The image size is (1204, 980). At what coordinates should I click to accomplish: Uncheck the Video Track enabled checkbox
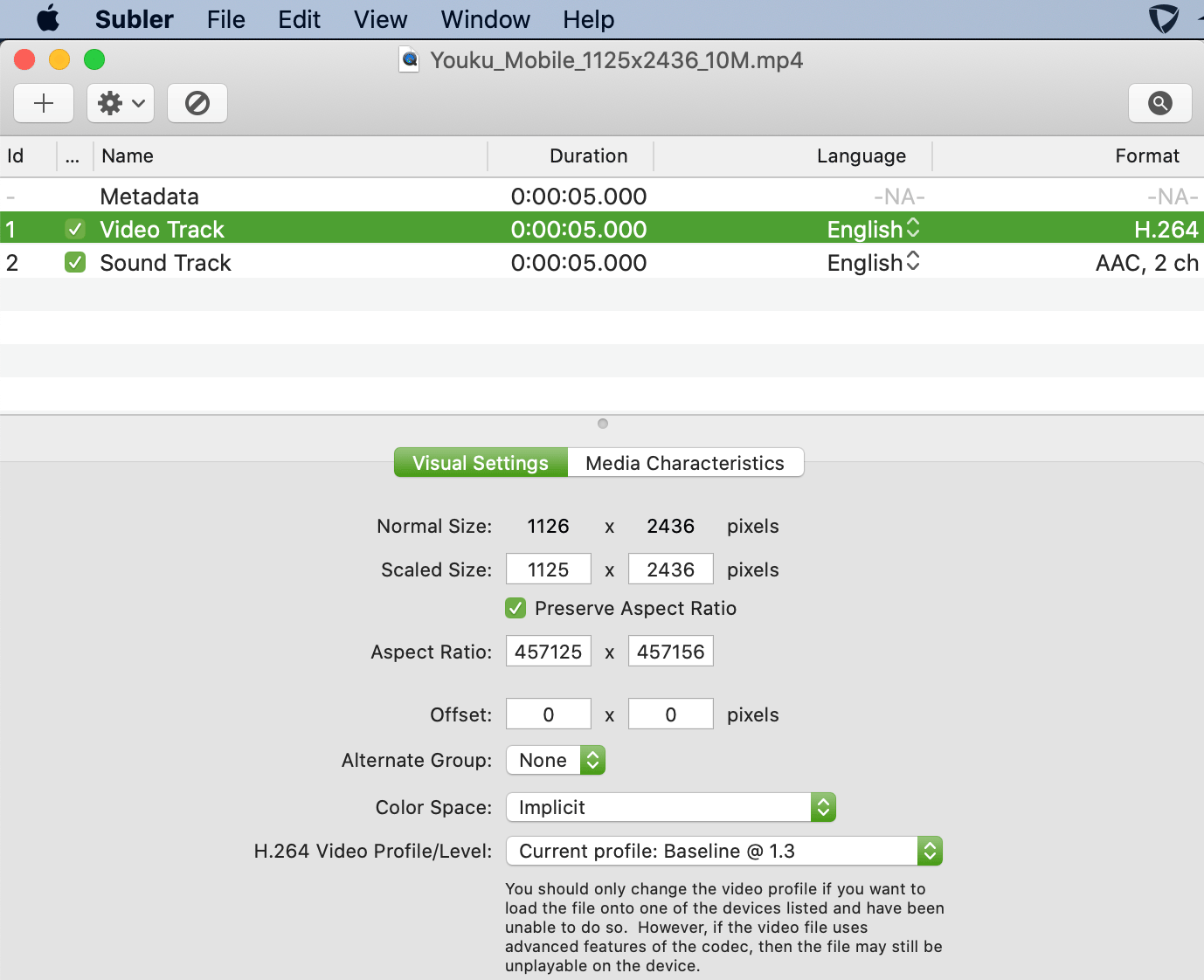click(x=75, y=229)
